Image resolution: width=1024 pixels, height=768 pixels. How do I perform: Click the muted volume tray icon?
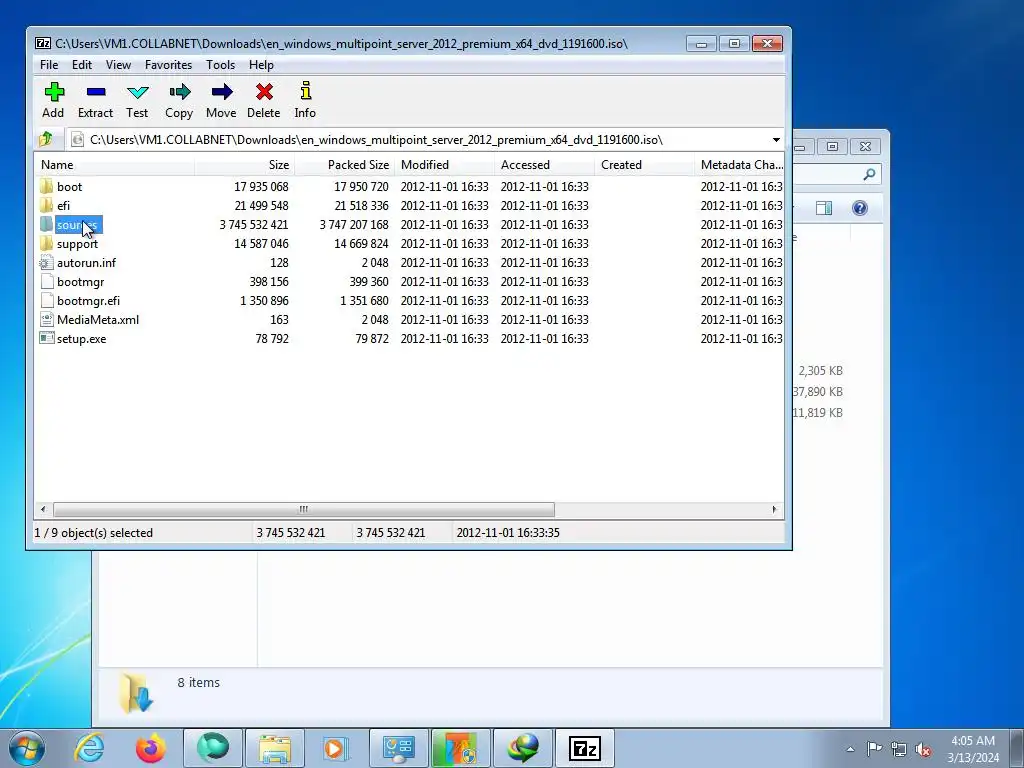click(x=923, y=750)
